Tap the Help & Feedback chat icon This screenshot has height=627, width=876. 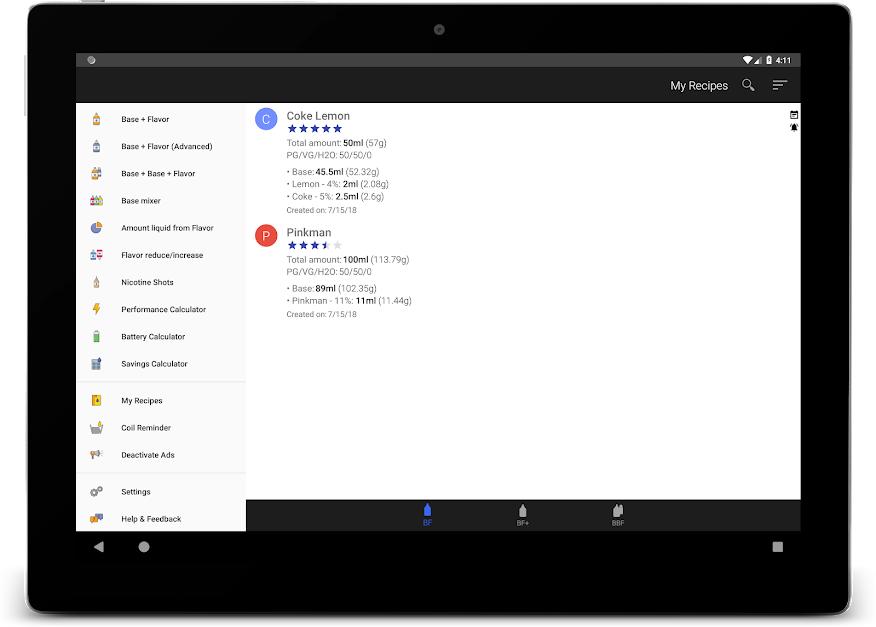coord(96,519)
